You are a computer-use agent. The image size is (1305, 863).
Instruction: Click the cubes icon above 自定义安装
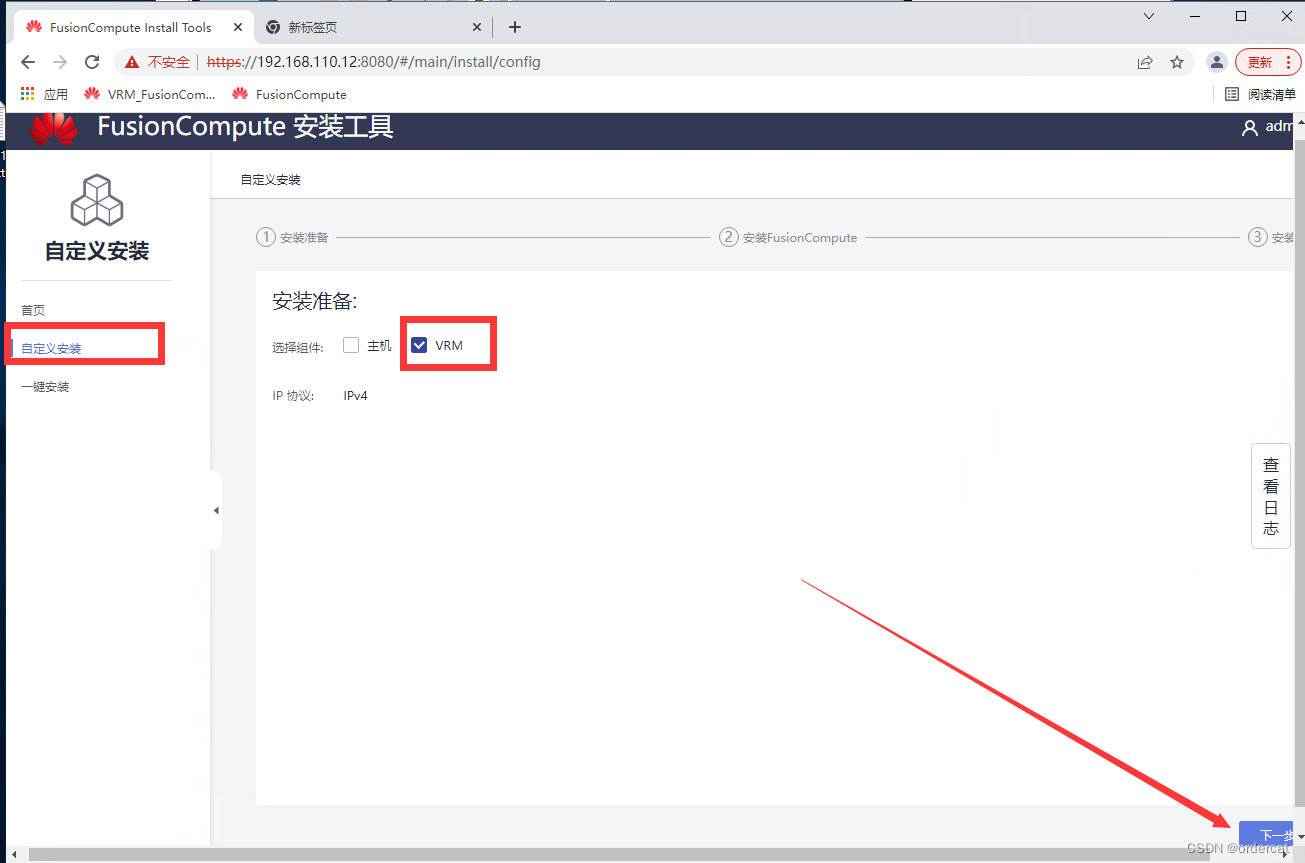97,200
